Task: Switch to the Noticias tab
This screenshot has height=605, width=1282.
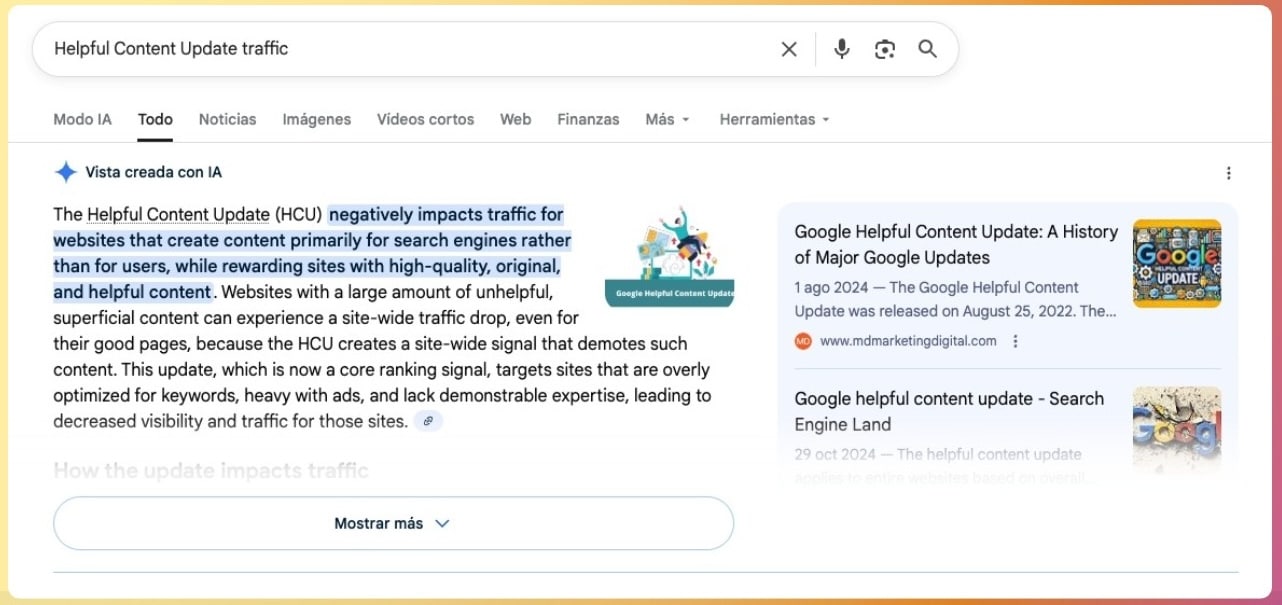Action: pos(227,119)
